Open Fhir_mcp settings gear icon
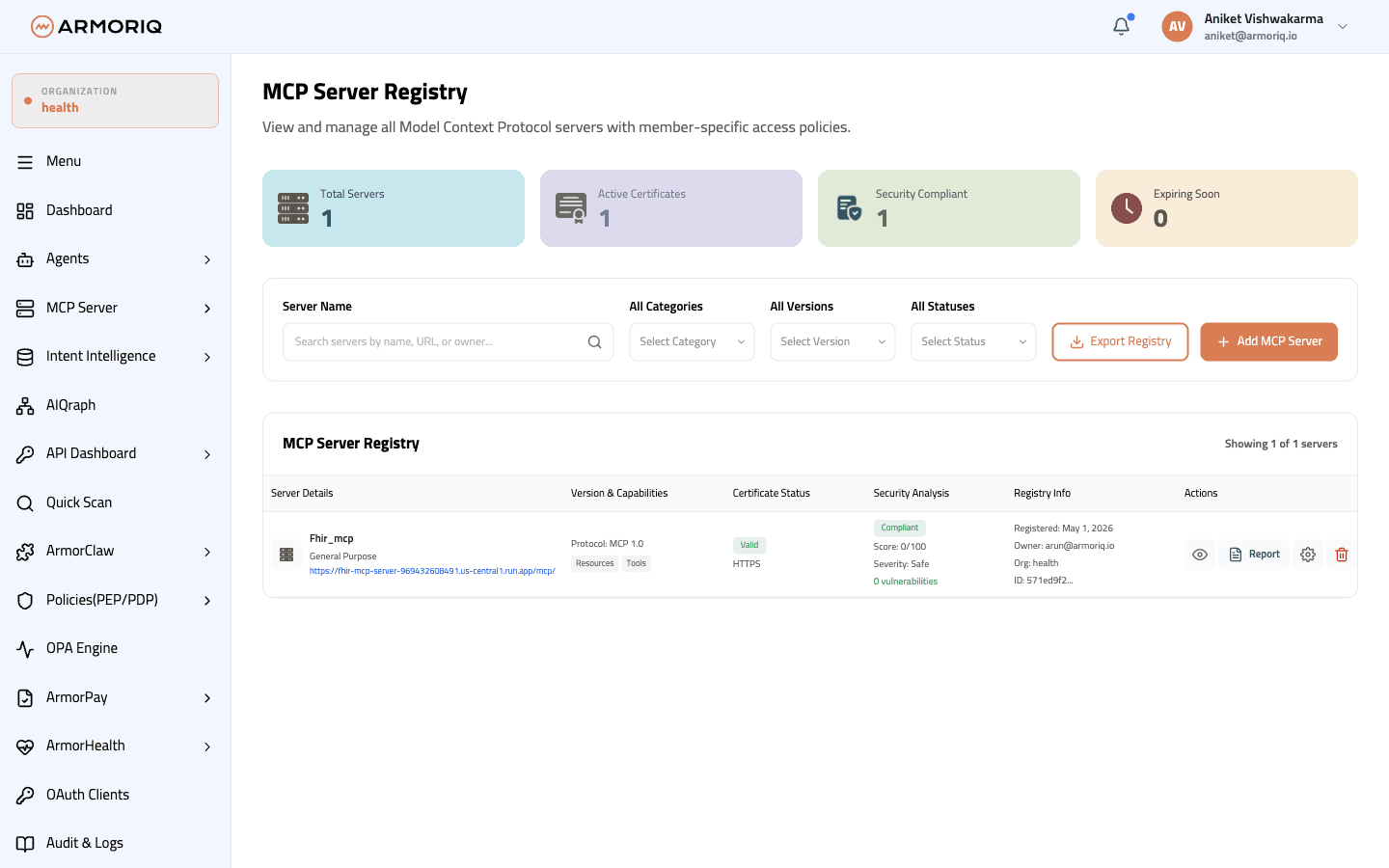 (1308, 555)
